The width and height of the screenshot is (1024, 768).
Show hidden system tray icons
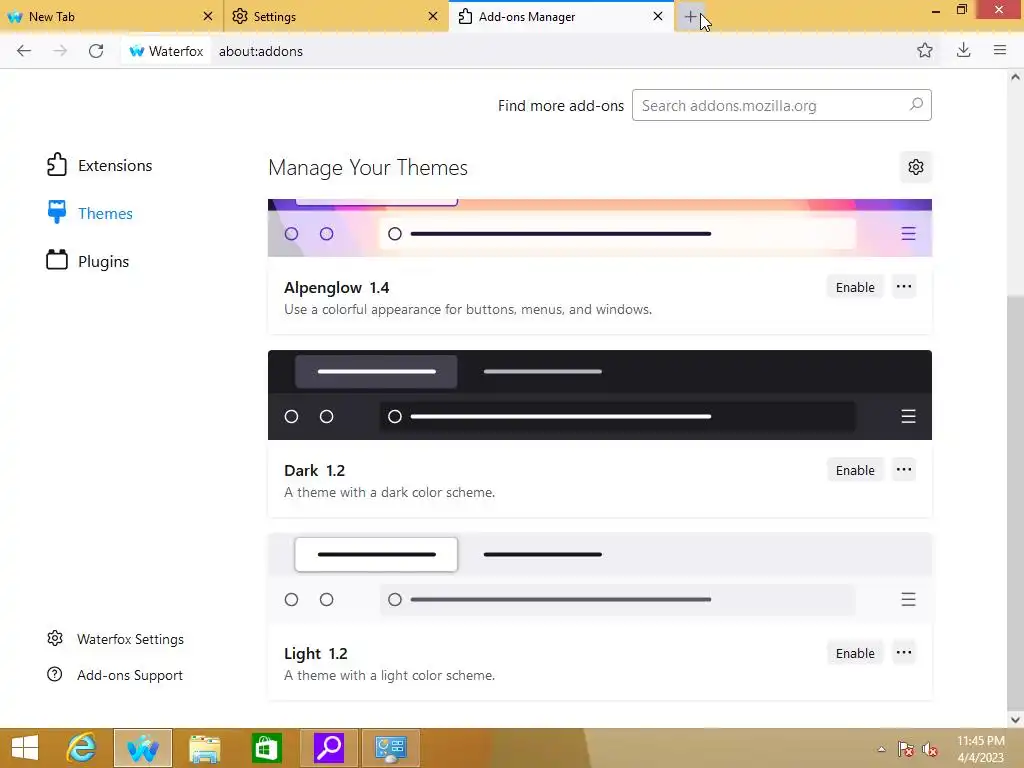tap(881, 749)
